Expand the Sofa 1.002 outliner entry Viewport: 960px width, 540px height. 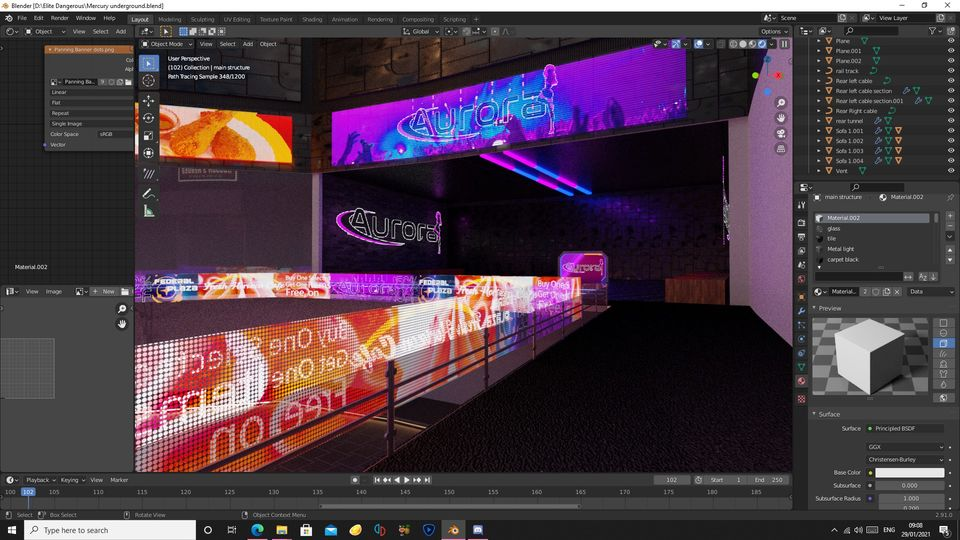click(x=819, y=141)
